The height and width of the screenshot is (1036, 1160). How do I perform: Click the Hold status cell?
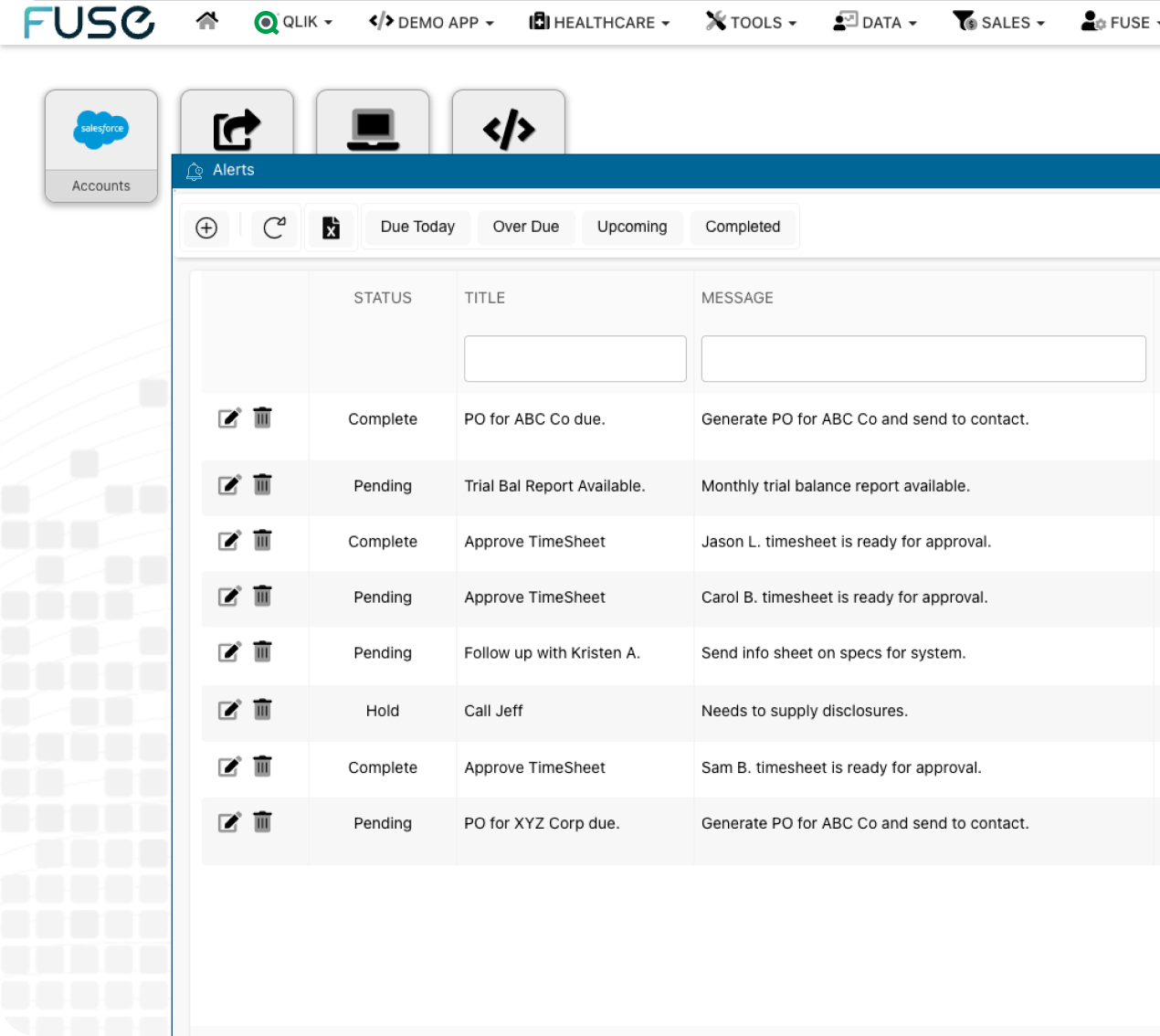click(383, 711)
